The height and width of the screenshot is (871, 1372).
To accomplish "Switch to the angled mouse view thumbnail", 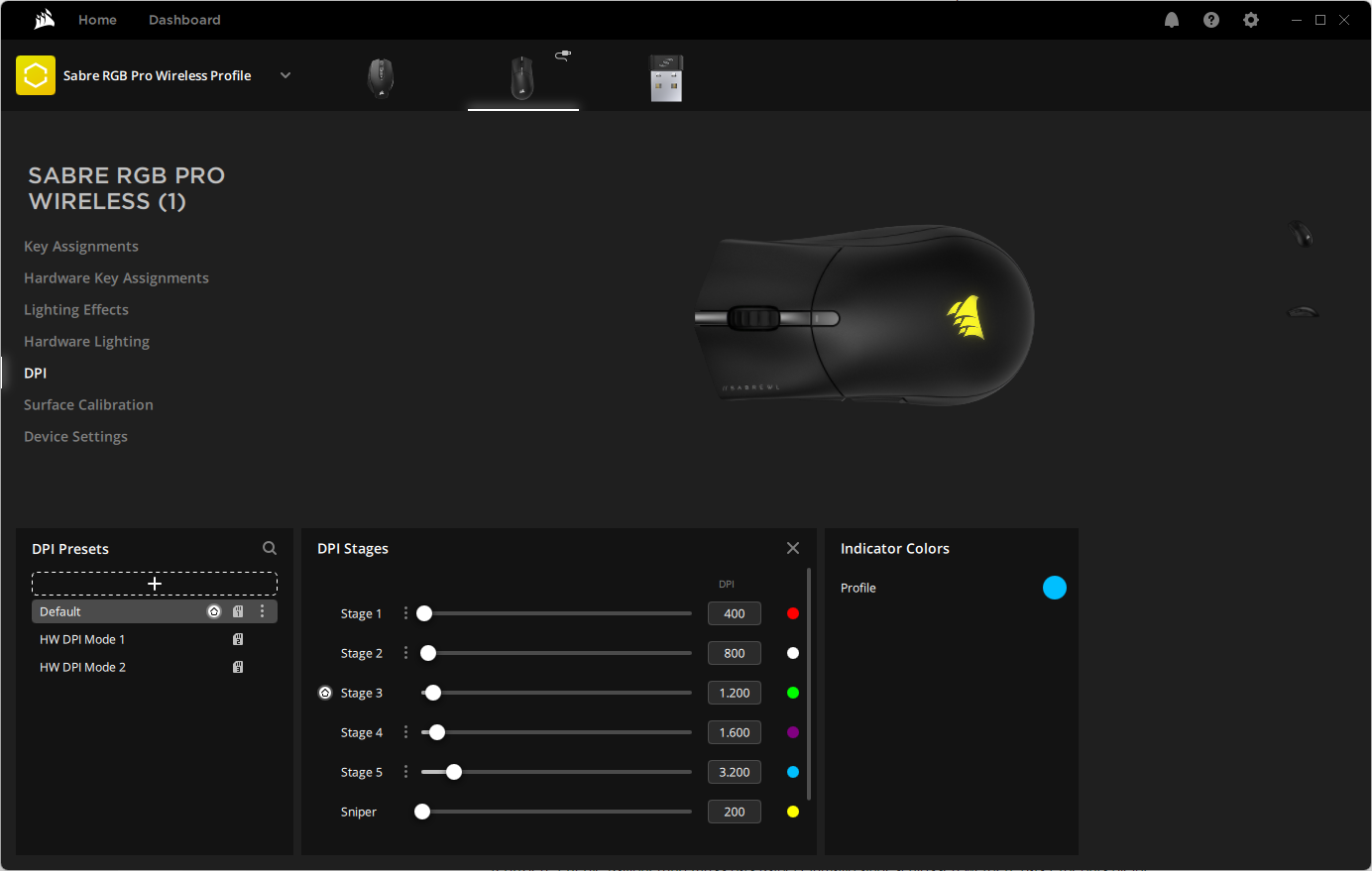I will pyautogui.click(x=1301, y=234).
